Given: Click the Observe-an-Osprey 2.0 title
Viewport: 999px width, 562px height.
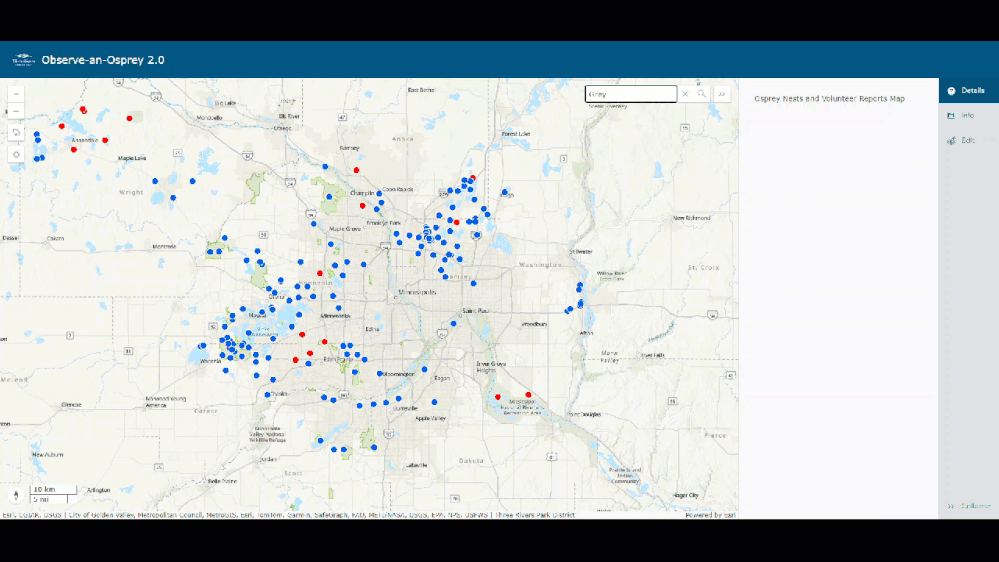Looking at the screenshot, I should [x=103, y=60].
